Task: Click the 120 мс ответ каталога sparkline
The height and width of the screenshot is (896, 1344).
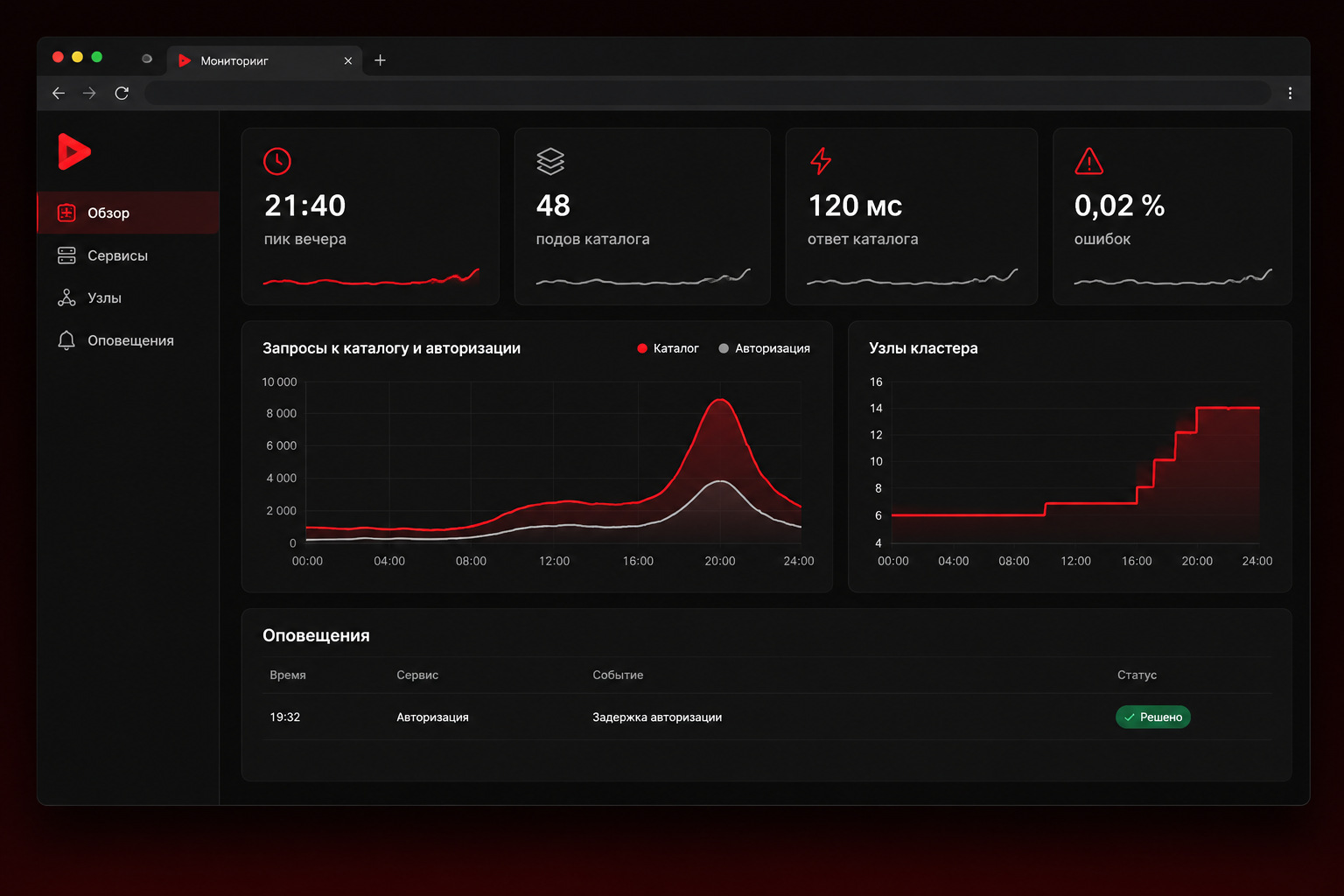Action: (x=912, y=278)
